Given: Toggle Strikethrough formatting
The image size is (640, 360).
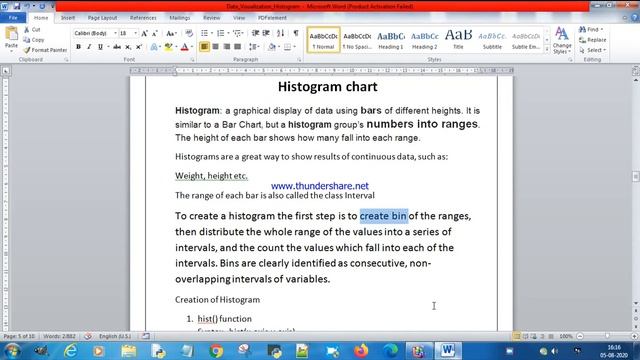Looking at the screenshot, I should 117,47.
